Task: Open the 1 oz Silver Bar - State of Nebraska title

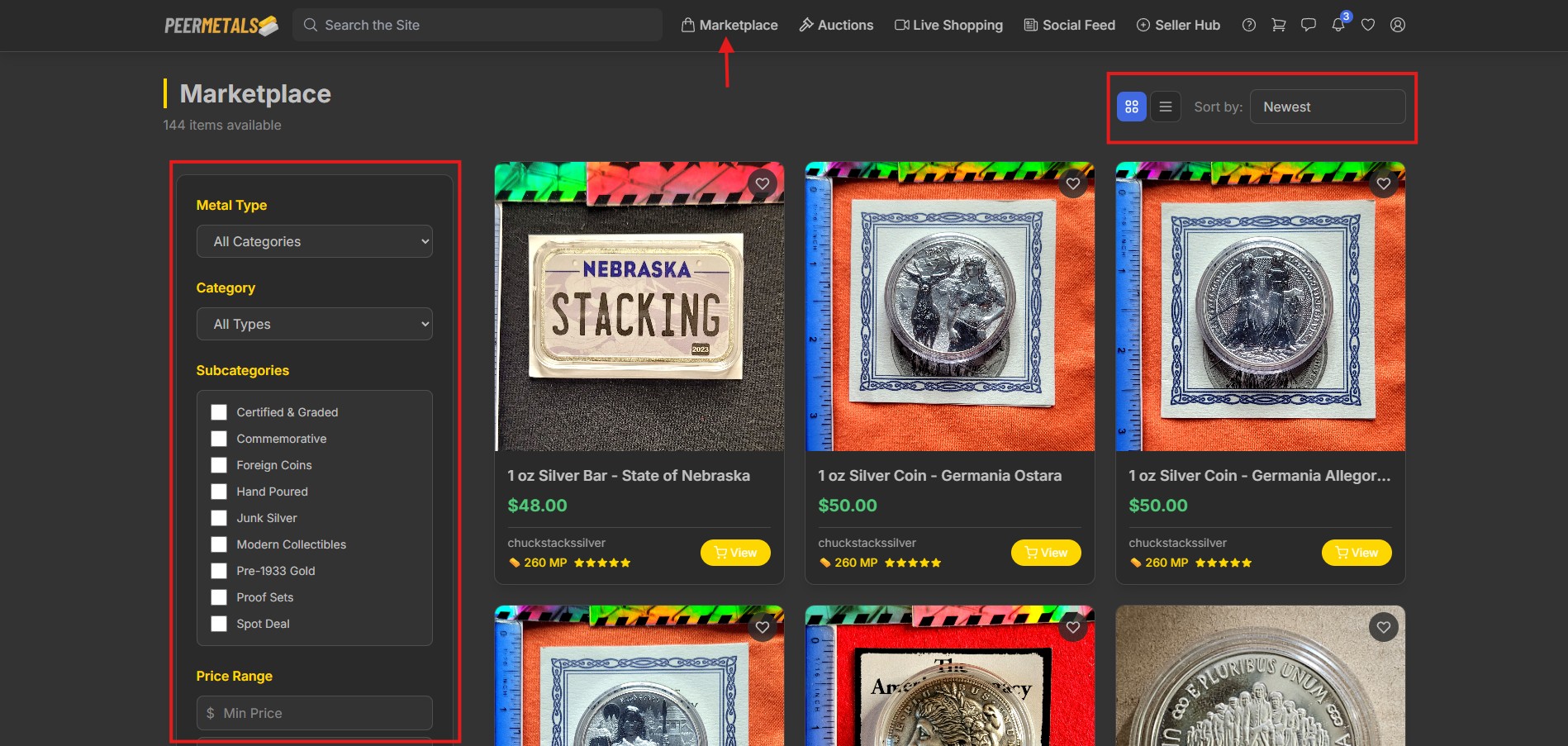Action: [x=629, y=476]
